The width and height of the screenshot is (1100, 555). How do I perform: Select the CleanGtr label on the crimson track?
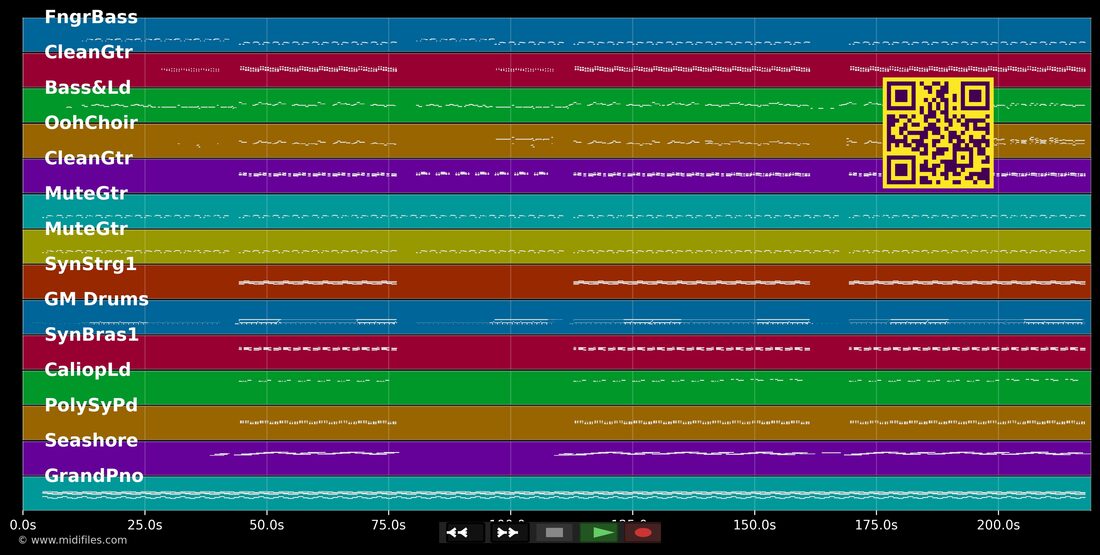pos(88,51)
